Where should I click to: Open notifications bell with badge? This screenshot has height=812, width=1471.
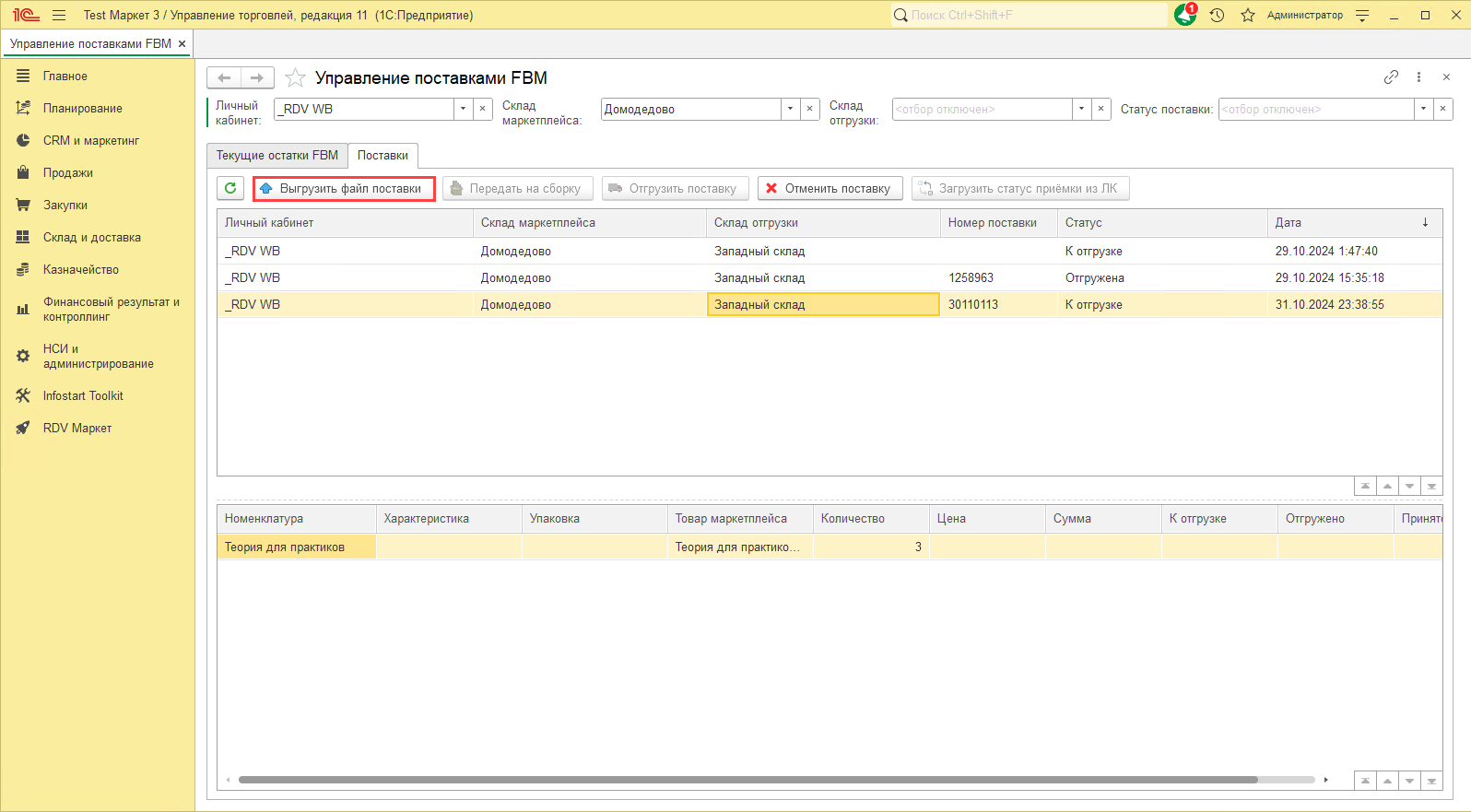point(1185,15)
